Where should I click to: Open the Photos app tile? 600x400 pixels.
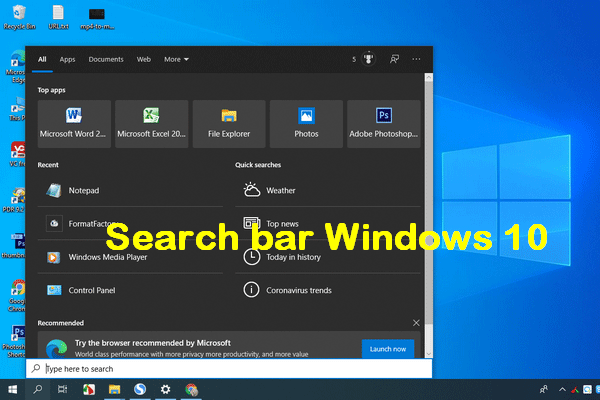(306, 124)
